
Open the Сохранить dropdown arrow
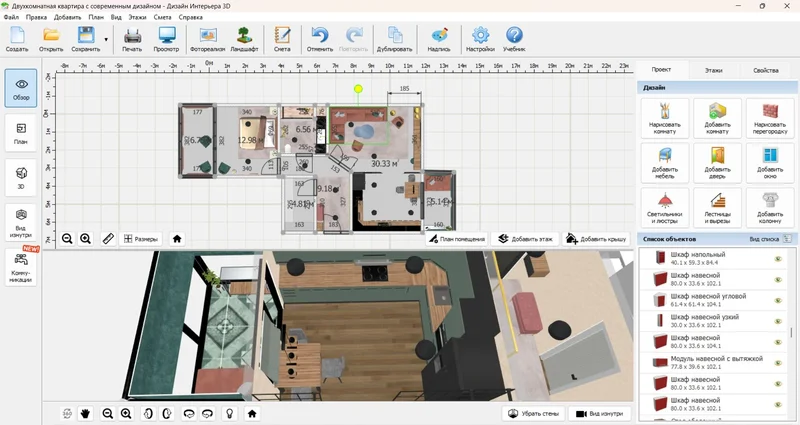click(x=106, y=39)
